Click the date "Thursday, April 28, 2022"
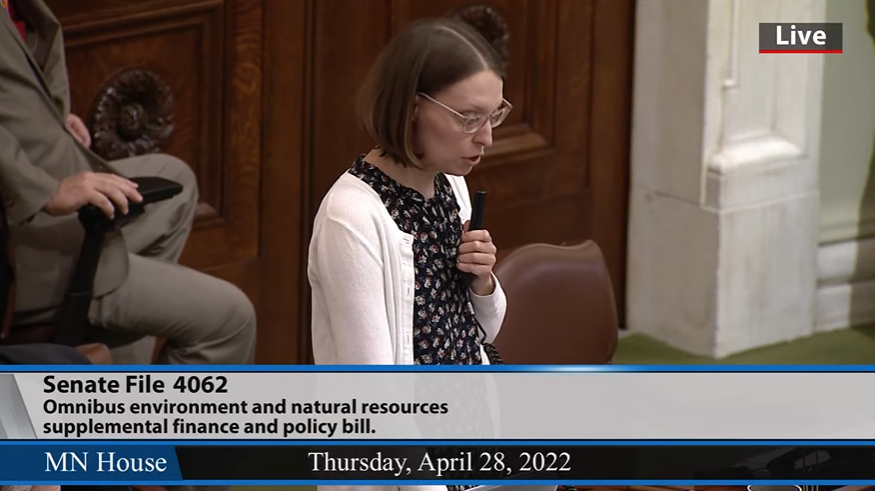This screenshot has width=875, height=491. tap(439, 462)
